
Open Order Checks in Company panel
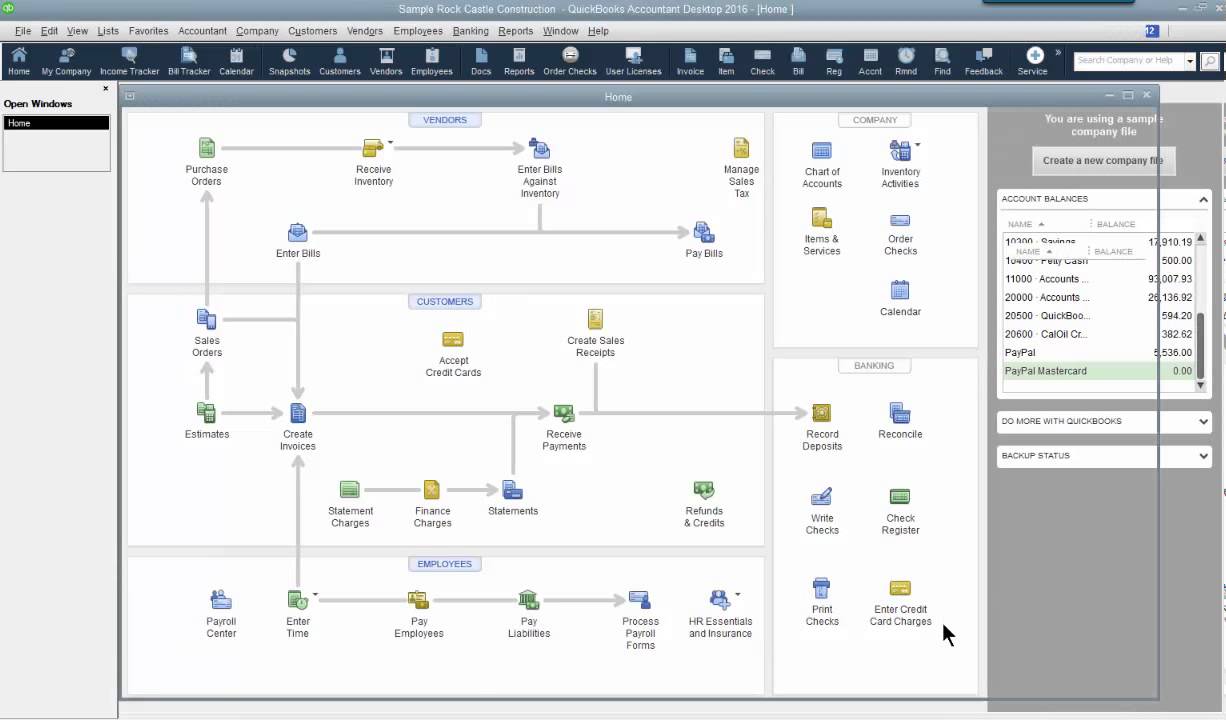(900, 221)
